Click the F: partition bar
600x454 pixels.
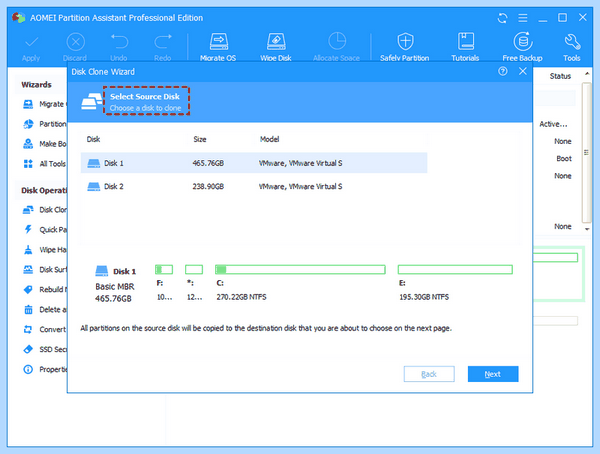click(x=164, y=269)
